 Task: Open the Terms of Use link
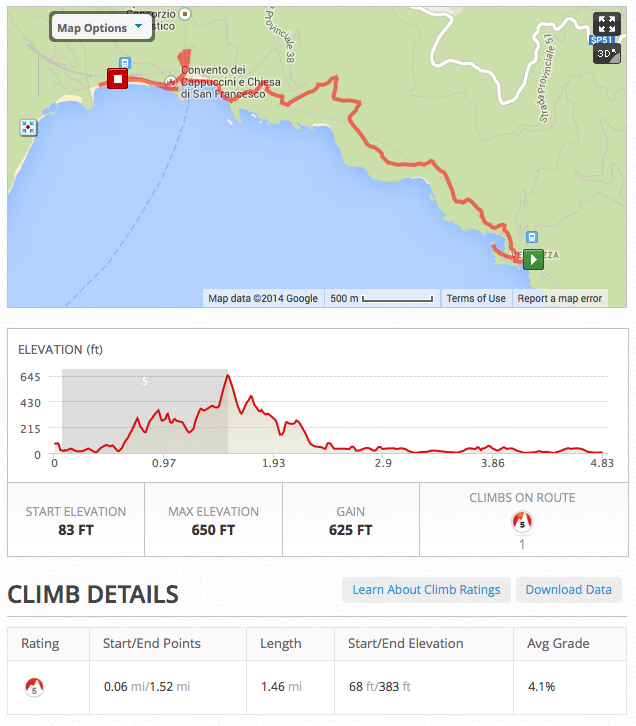tap(476, 298)
